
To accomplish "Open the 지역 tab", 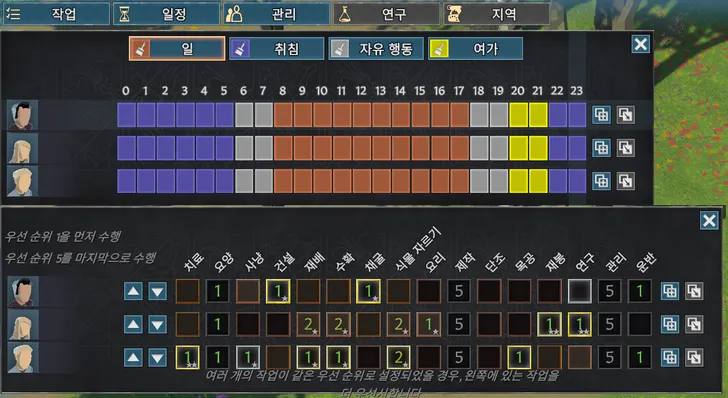I will coord(496,14).
